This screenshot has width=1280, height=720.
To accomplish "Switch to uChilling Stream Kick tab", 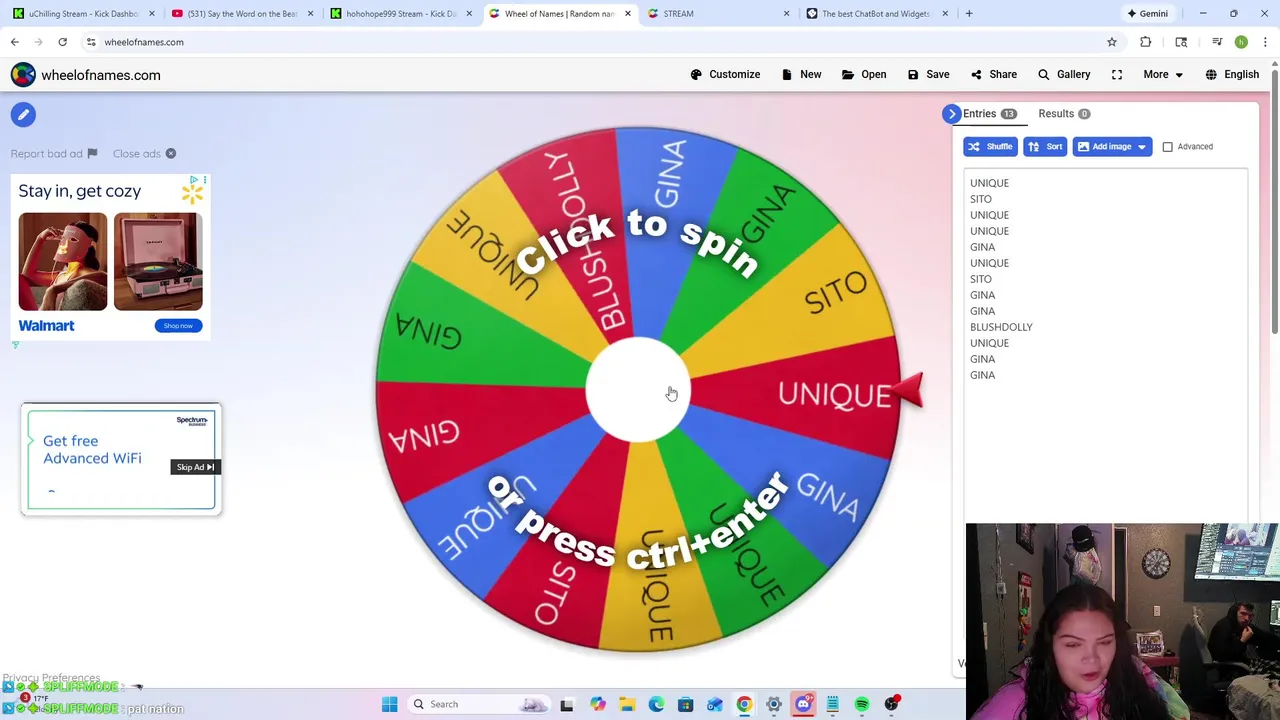I will coord(82,14).
